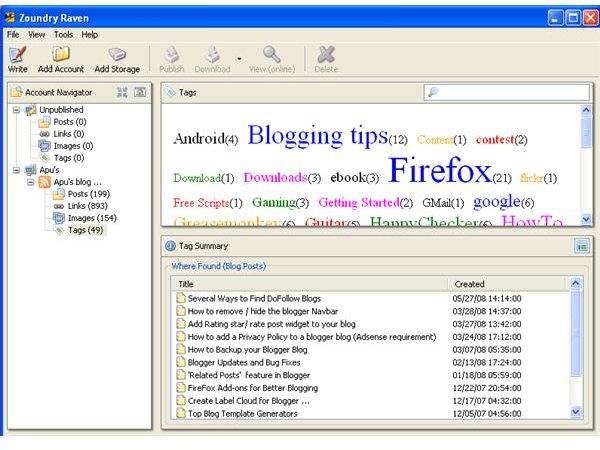Select Tags (0) under Unpublished
The height and width of the screenshot is (450, 600).
(69, 158)
